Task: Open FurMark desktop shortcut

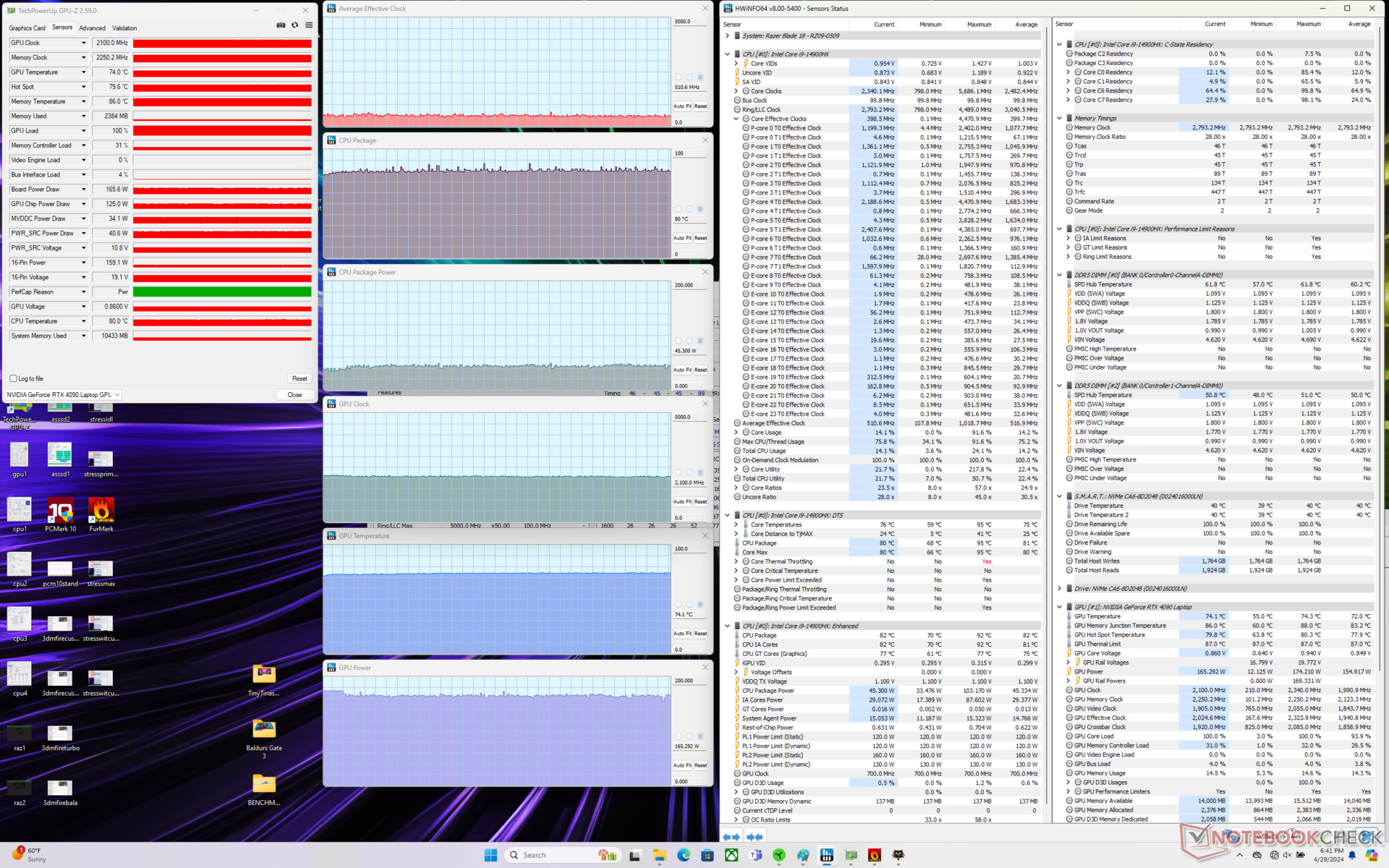Action: tap(101, 511)
